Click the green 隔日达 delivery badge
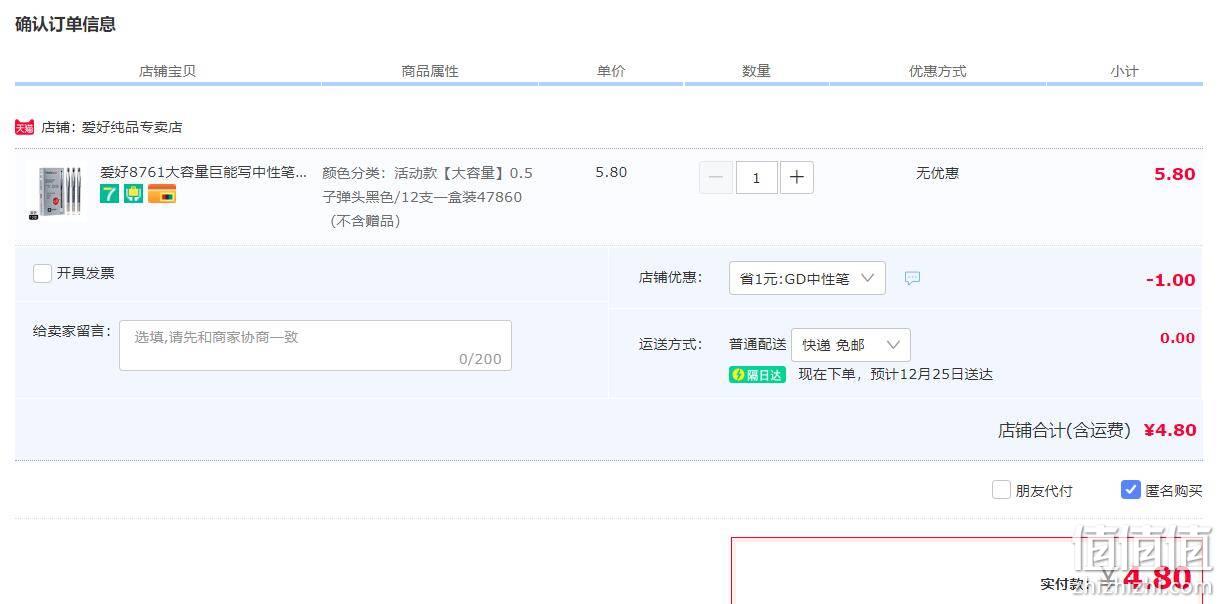This screenshot has height=604, width=1222. [757, 375]
